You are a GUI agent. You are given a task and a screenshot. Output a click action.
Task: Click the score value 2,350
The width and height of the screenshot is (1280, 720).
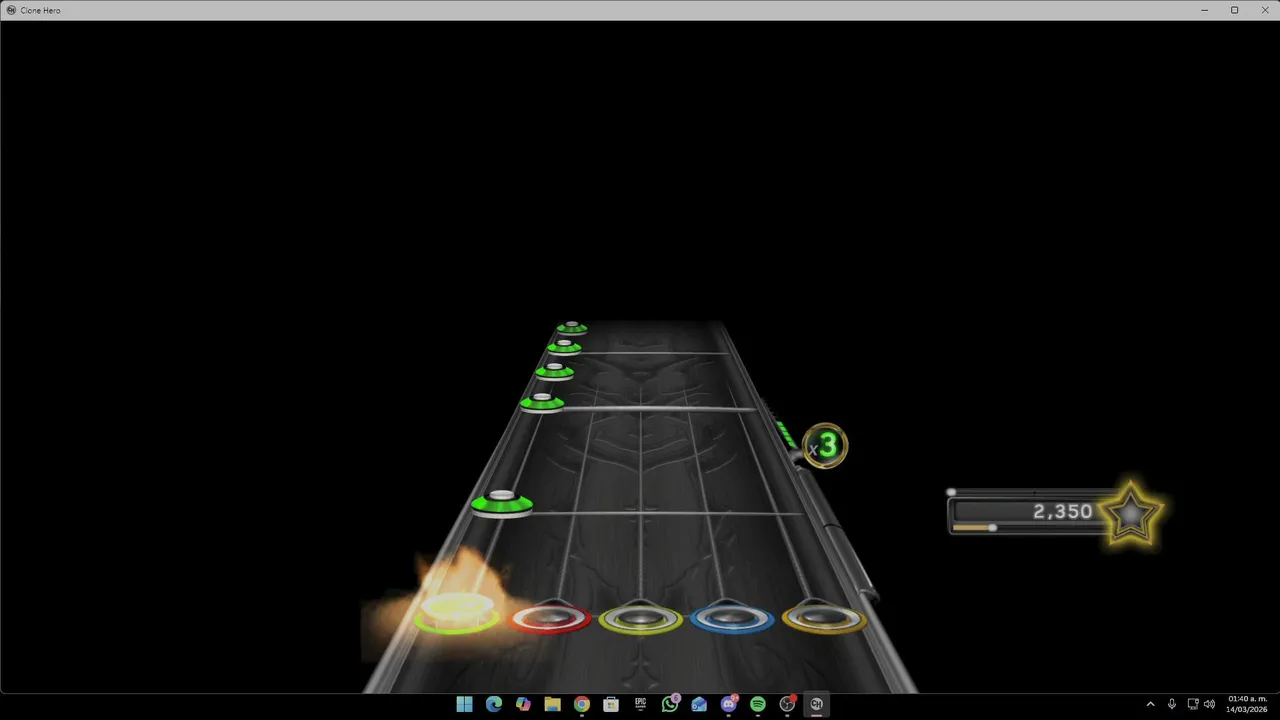(x=1062, y=511)
